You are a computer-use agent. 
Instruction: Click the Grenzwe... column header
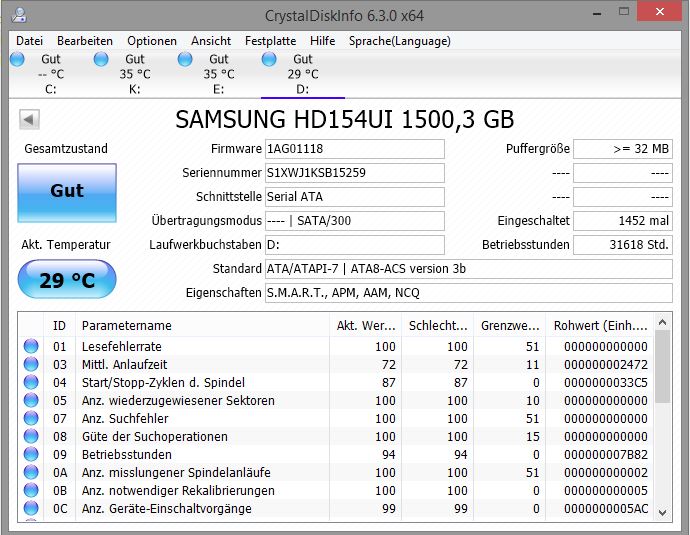pyautogui.click(x=510, y=326)
